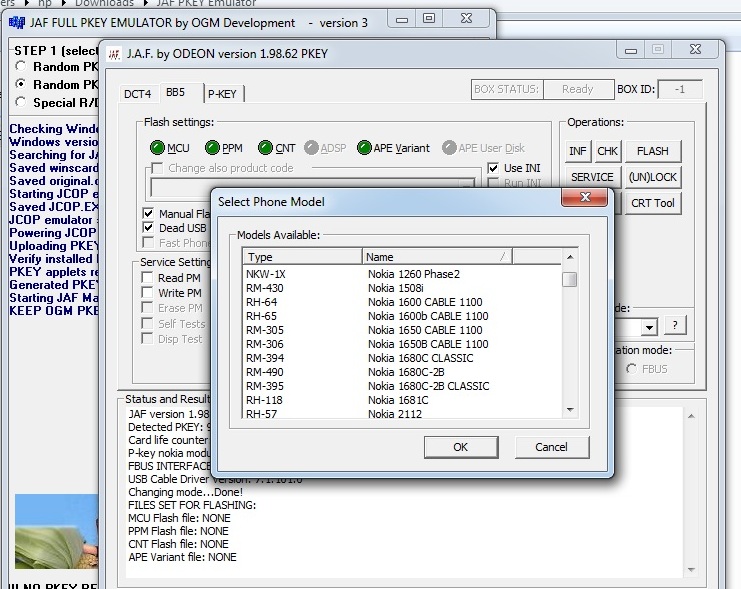Uncheck Dead USB checkbox

click(x=148, y=228)
